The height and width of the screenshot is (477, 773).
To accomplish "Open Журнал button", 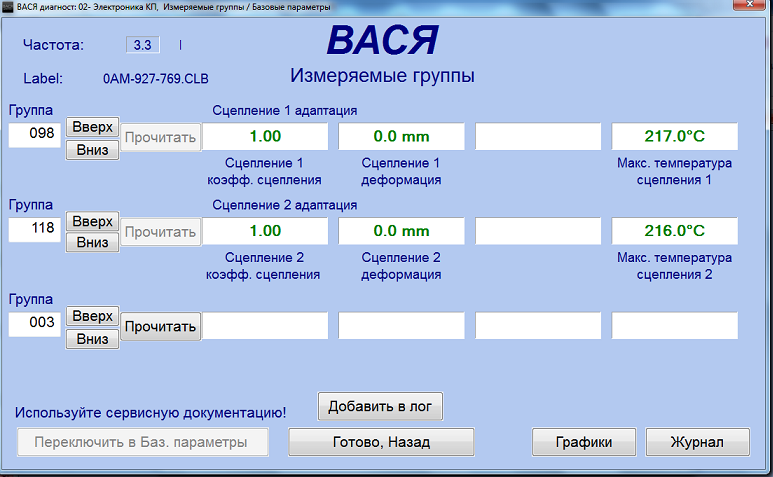I will [697, 442].
